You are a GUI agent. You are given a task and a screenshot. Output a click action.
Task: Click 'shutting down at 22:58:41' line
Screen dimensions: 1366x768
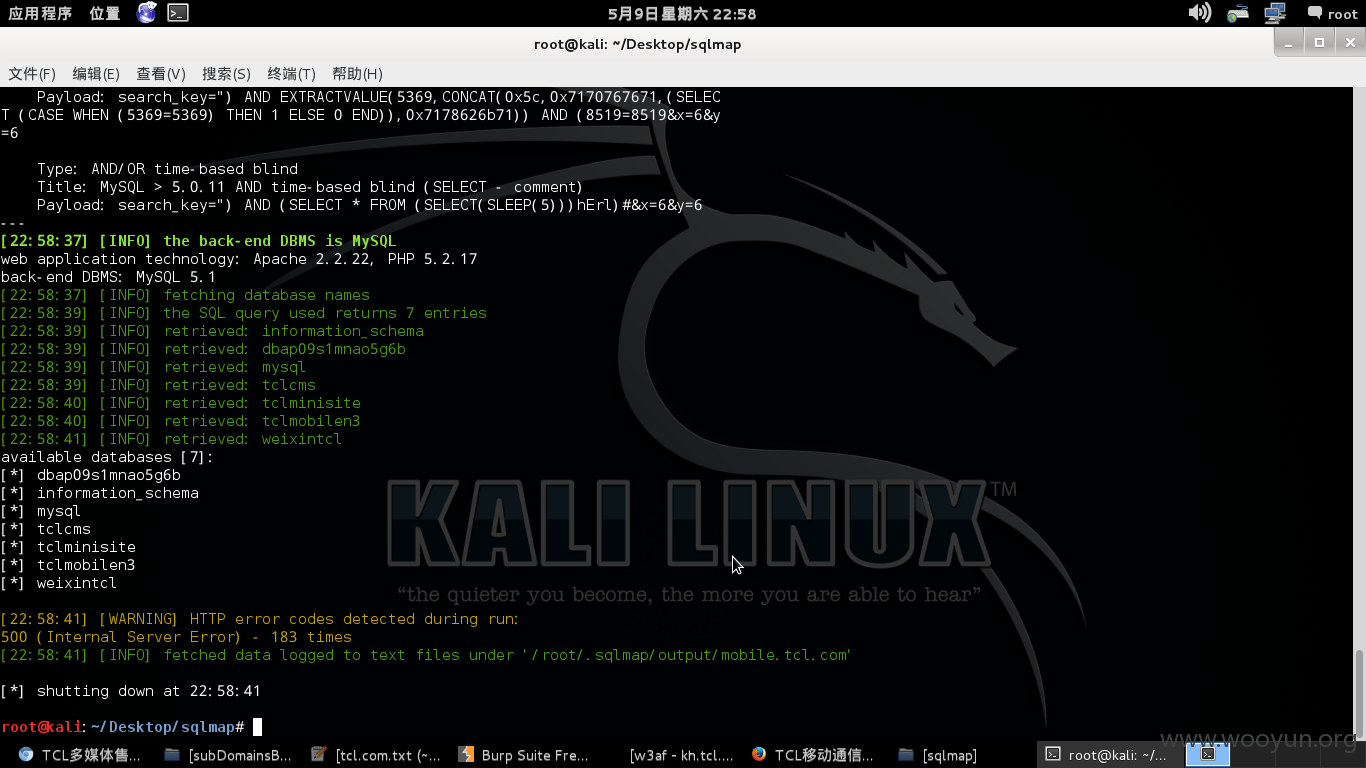(x=149, y=691)
